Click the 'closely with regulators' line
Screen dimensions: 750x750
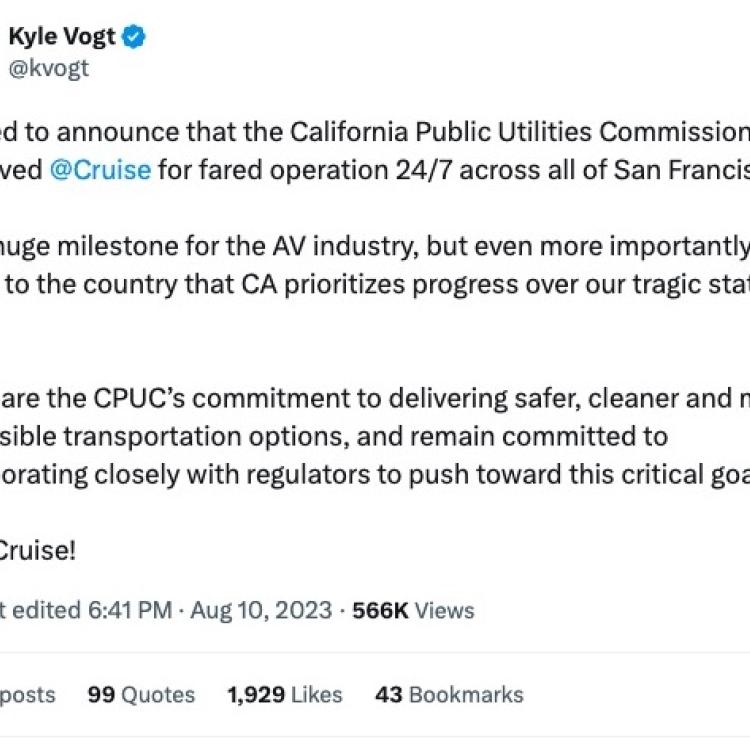tap(375, 474)
